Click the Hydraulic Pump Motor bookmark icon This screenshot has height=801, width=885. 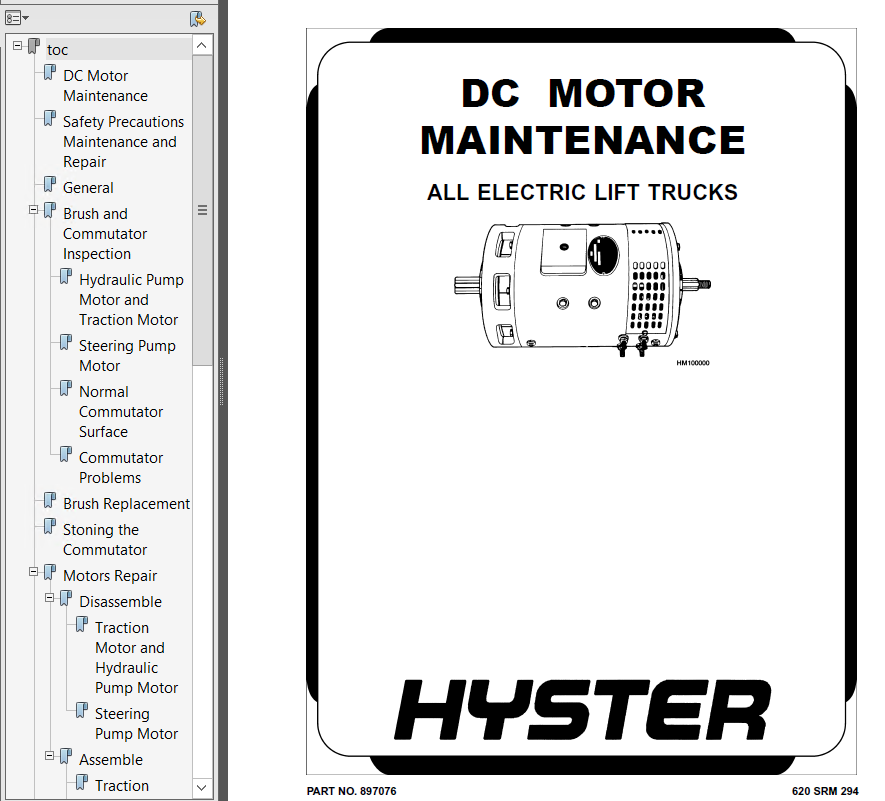65,277
